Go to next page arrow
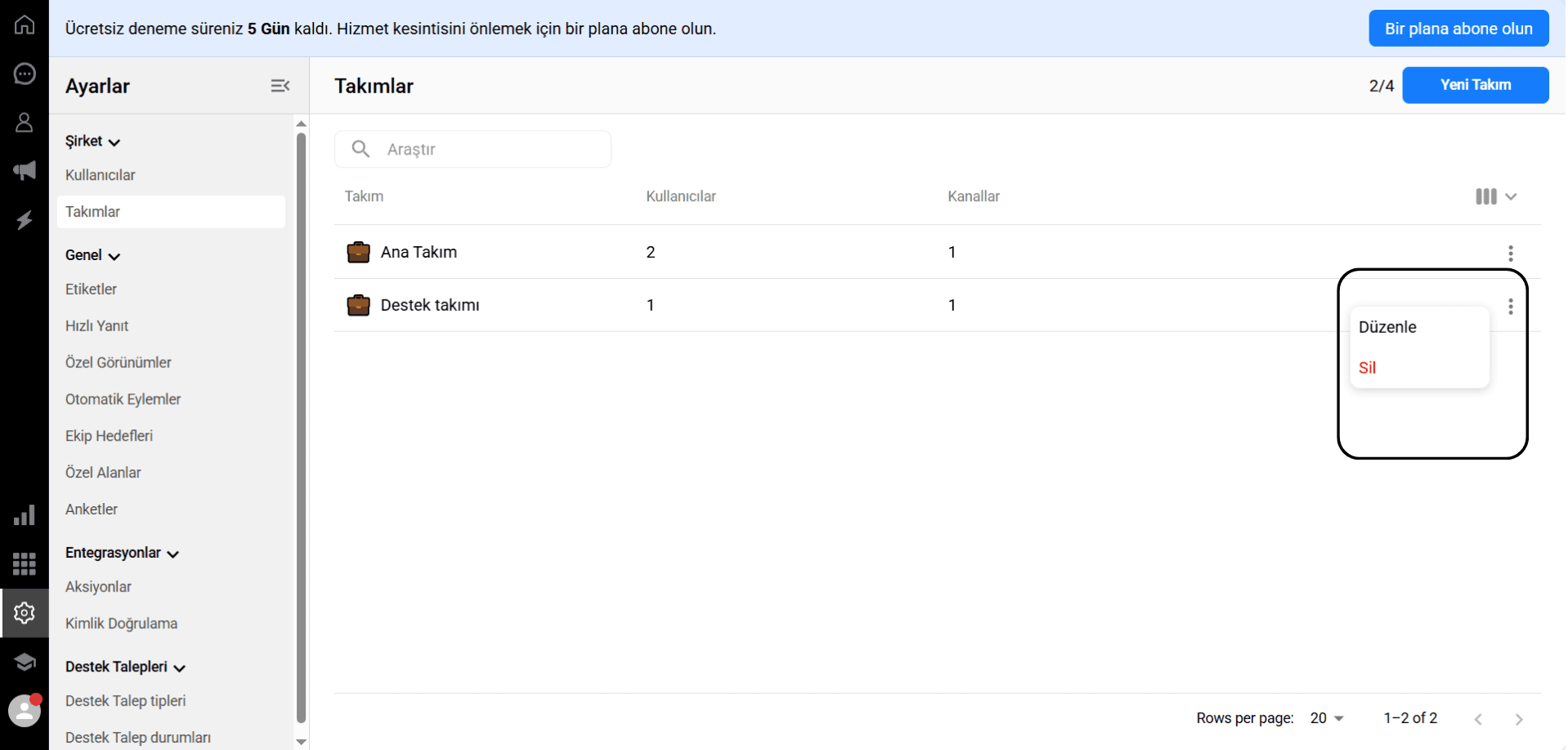 pos(1519,719)
